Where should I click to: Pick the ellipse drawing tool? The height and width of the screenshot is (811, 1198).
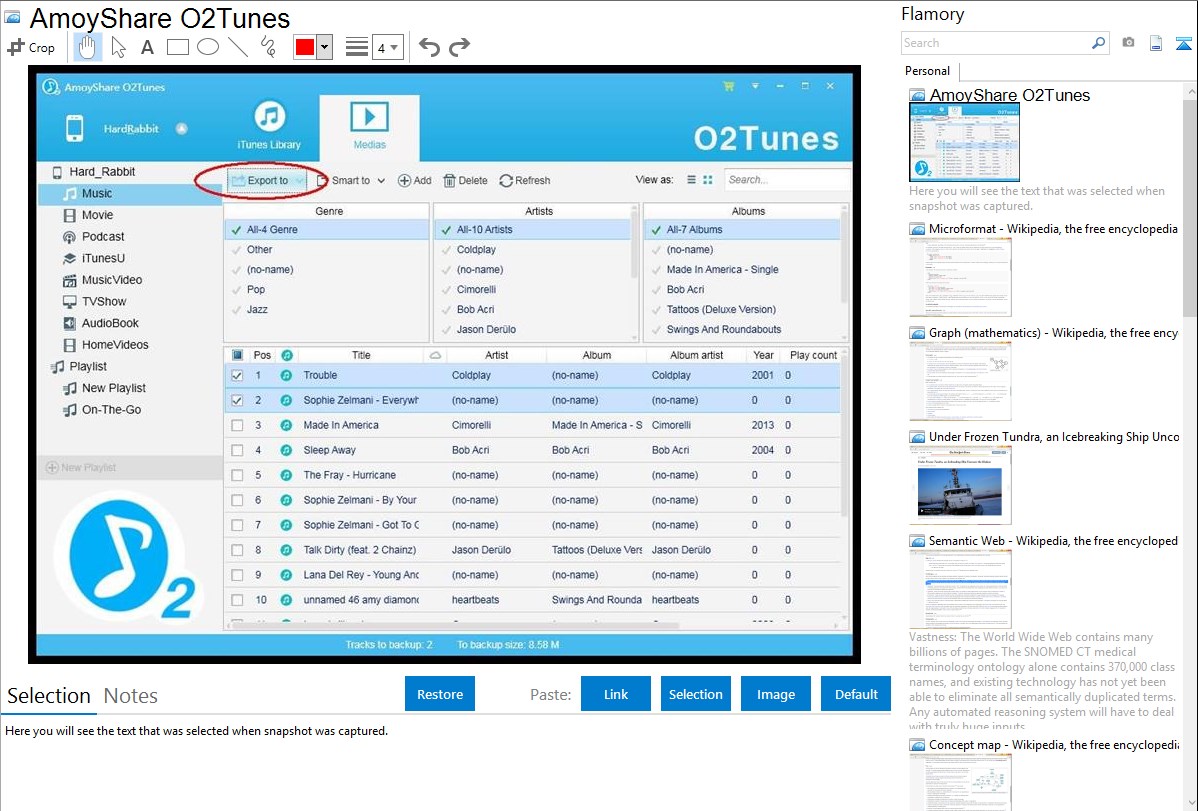(208, 47)
